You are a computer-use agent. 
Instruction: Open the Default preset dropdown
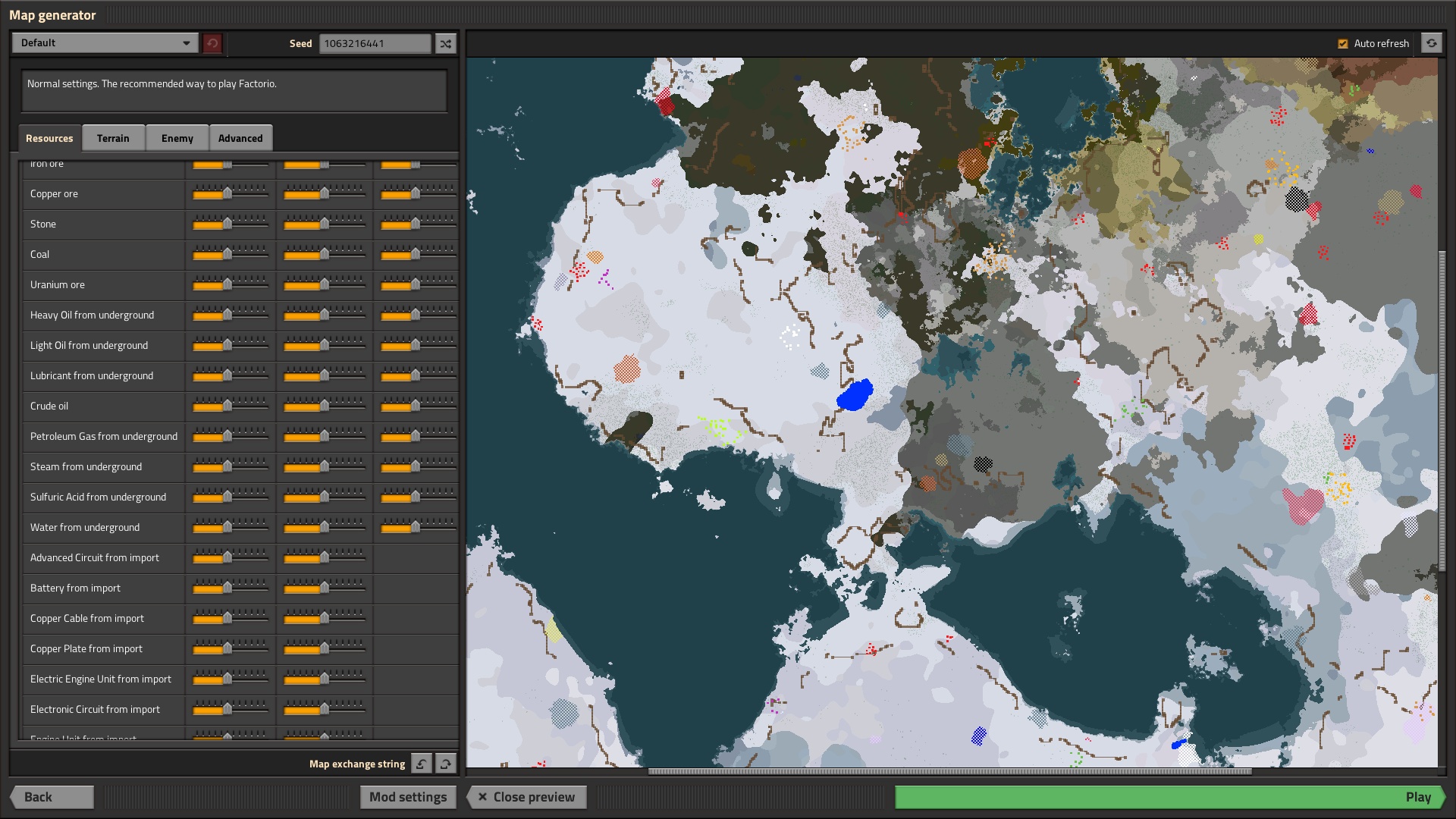tap(105, 43)
